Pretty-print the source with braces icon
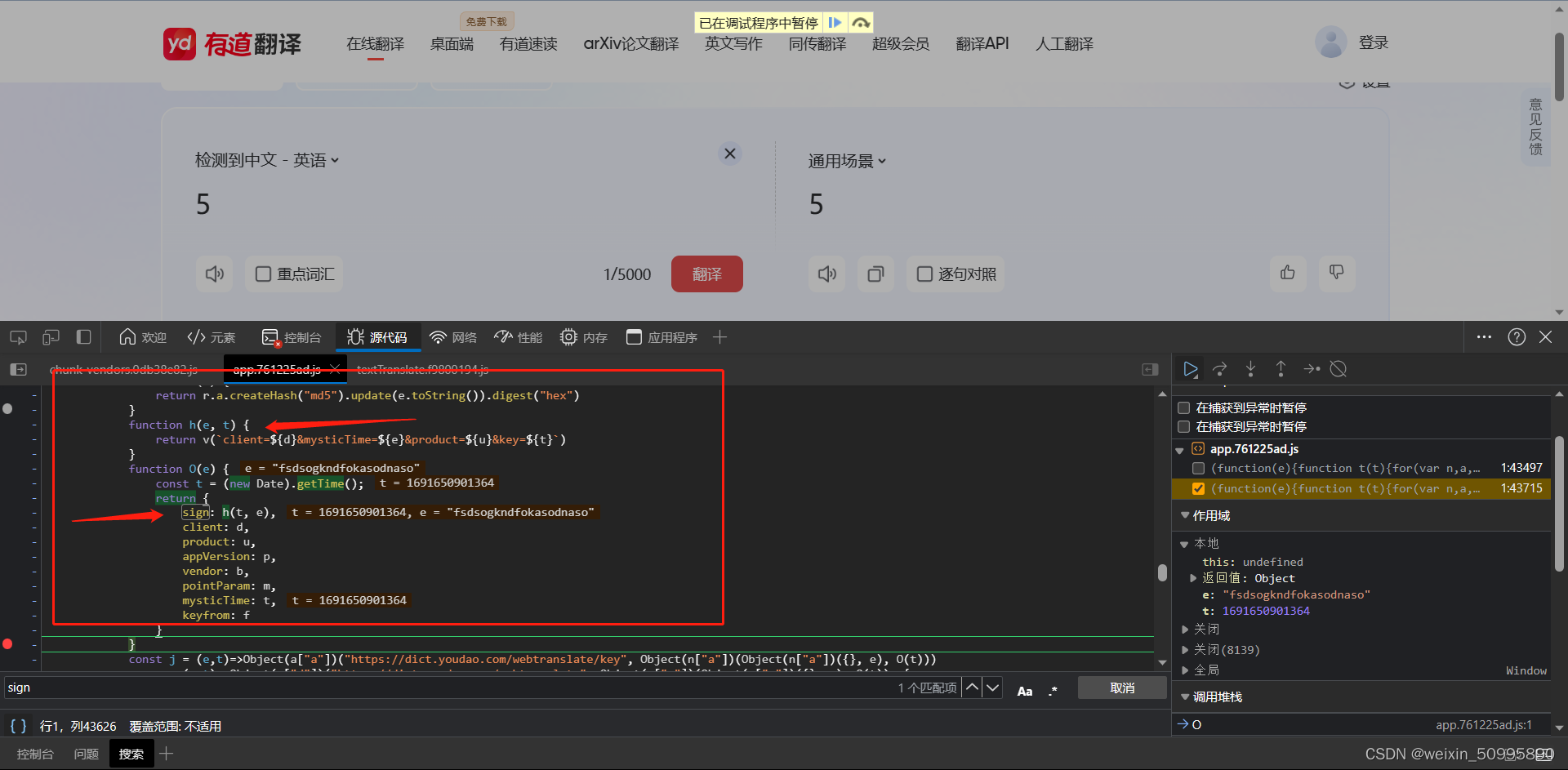 tap(18, 726)
